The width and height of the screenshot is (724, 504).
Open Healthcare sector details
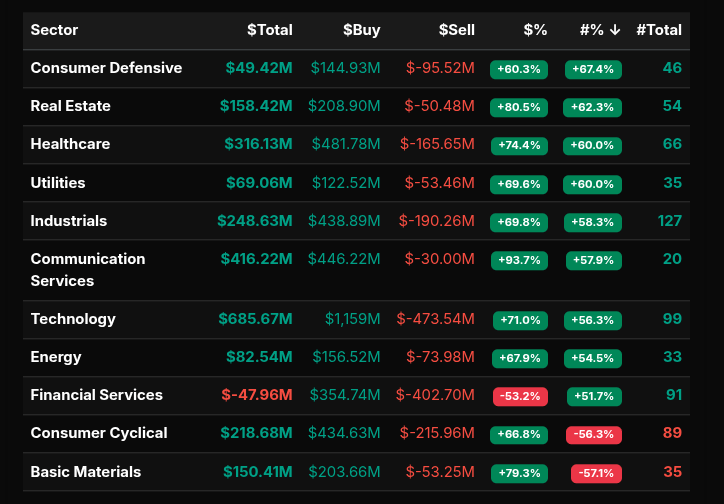[70, 144]
